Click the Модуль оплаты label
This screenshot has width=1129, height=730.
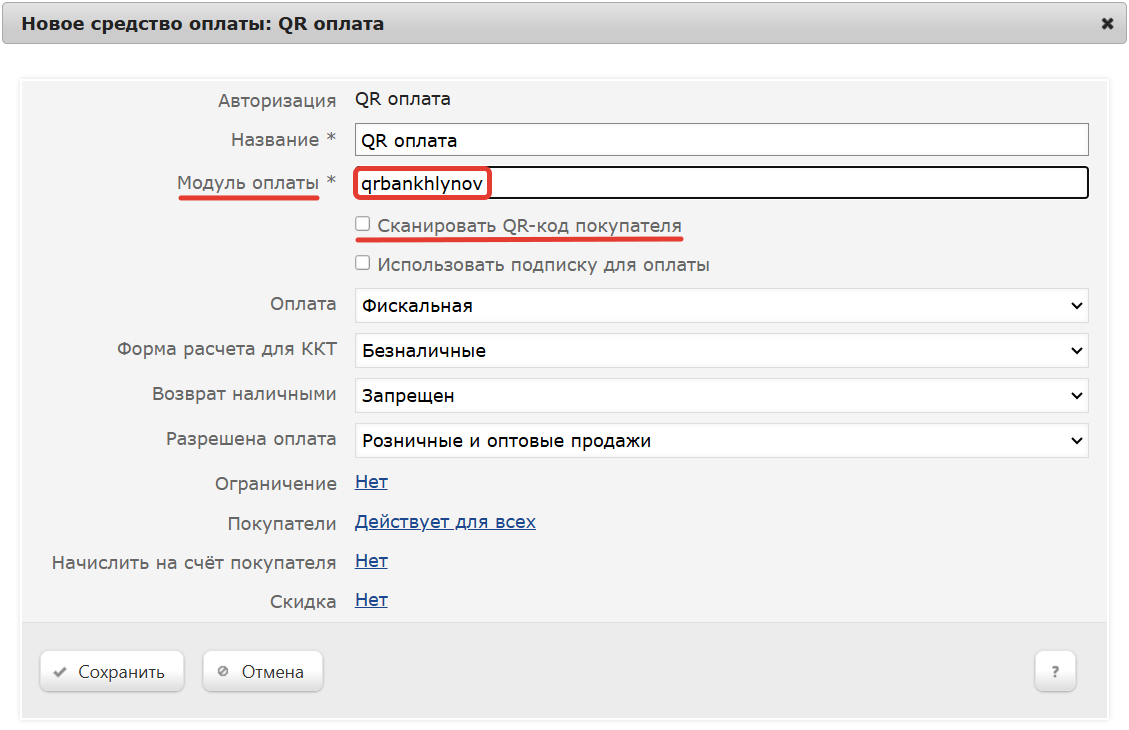tap(248, 183)
